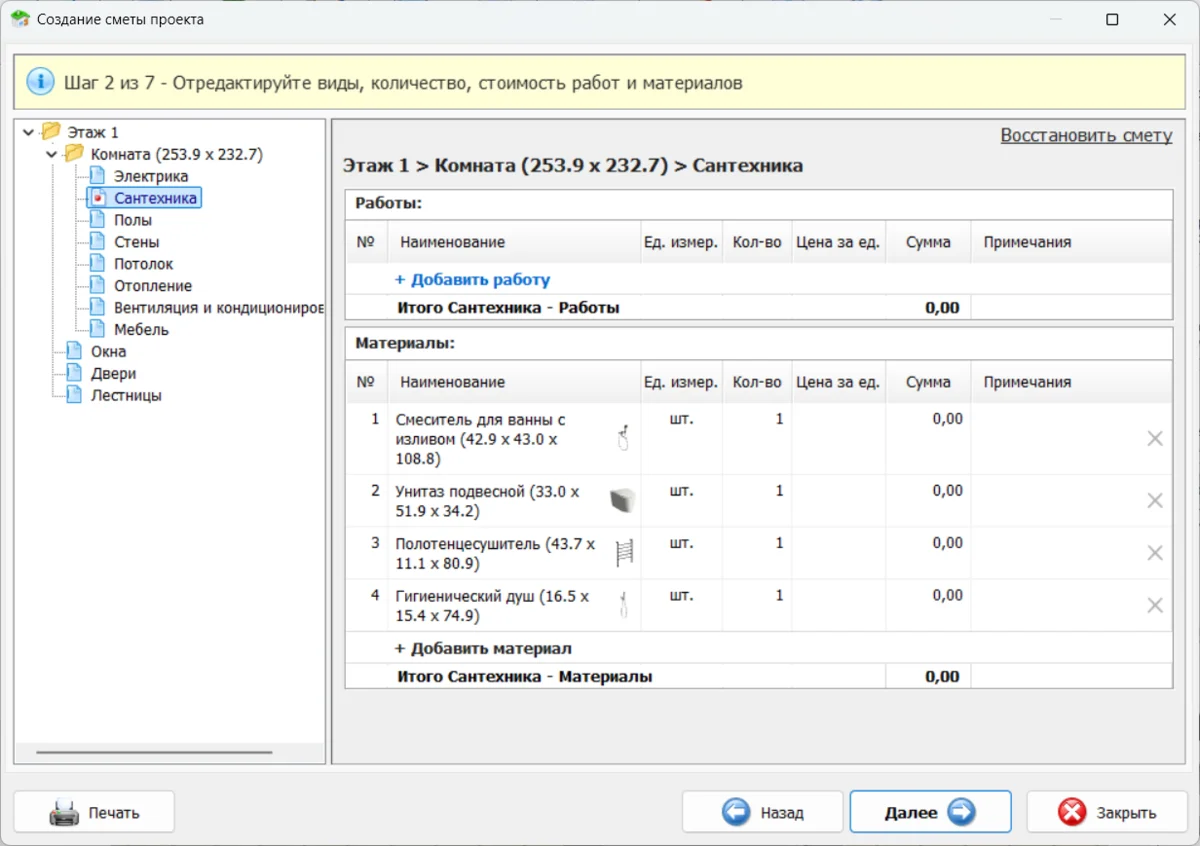Click the Смеситель для ванны с изливом name
This screenshot has width=1200, height=846.
pyautogui.click(x=481, y=439)
